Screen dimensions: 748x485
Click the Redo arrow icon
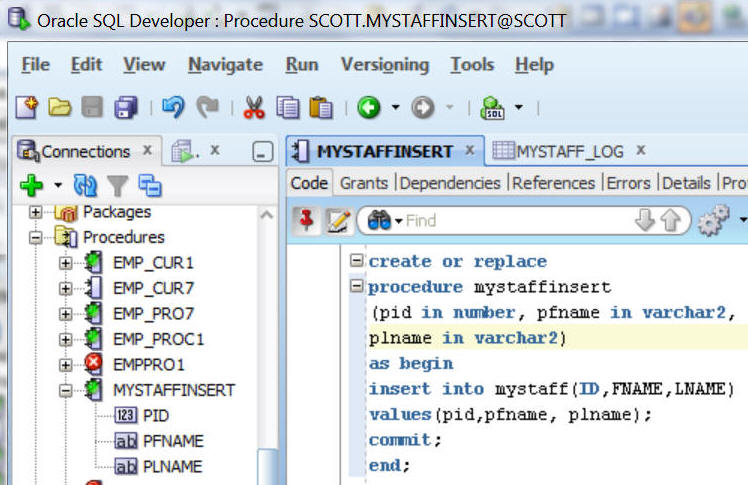(x=208, y=107)
